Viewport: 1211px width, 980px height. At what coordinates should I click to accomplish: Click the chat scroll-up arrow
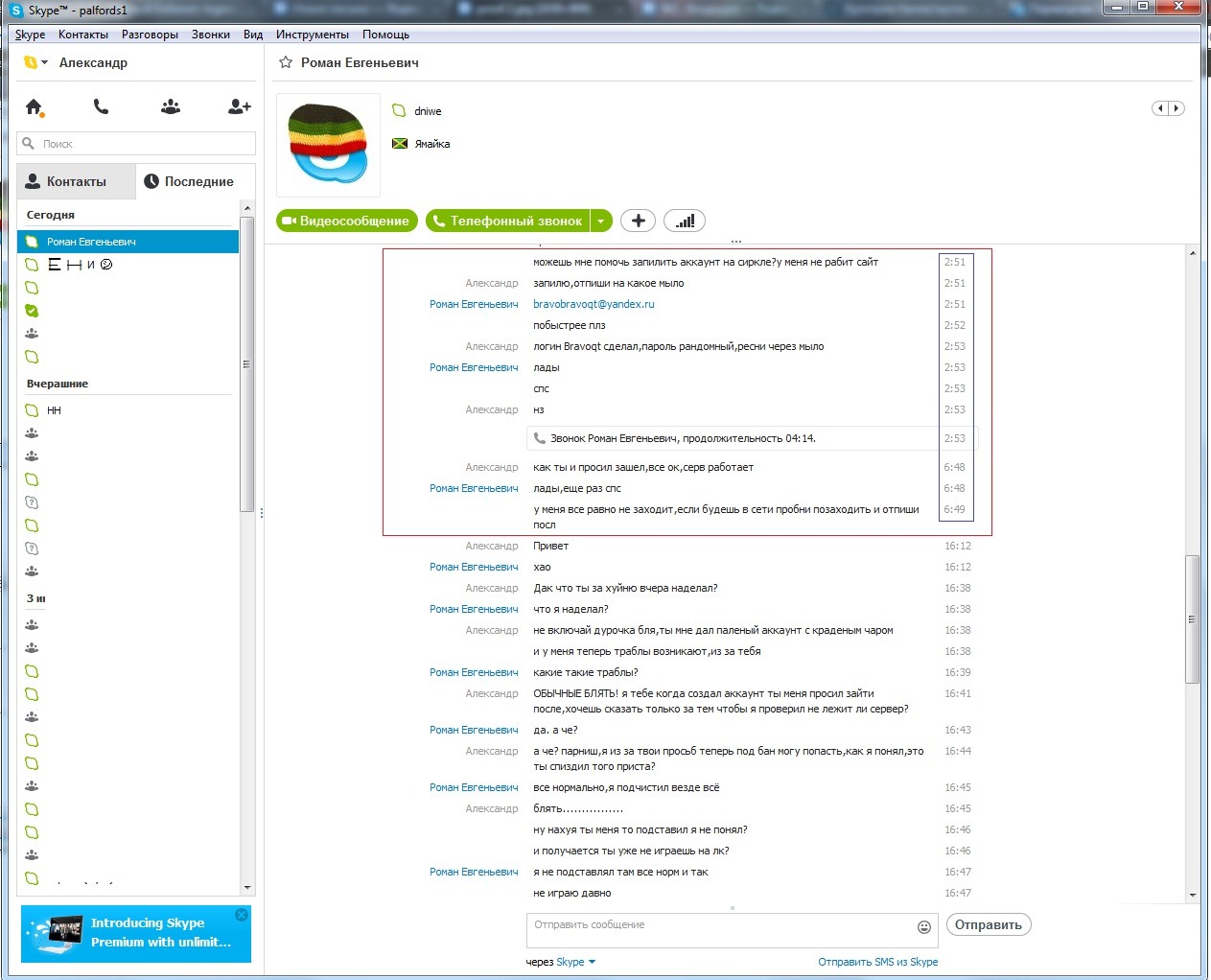[1193, 253]
